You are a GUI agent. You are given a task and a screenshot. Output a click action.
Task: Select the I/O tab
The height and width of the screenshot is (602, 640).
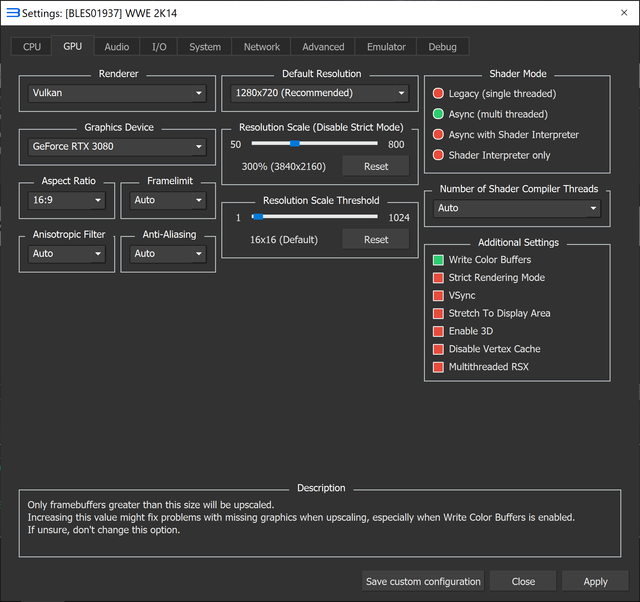(159, 47)
